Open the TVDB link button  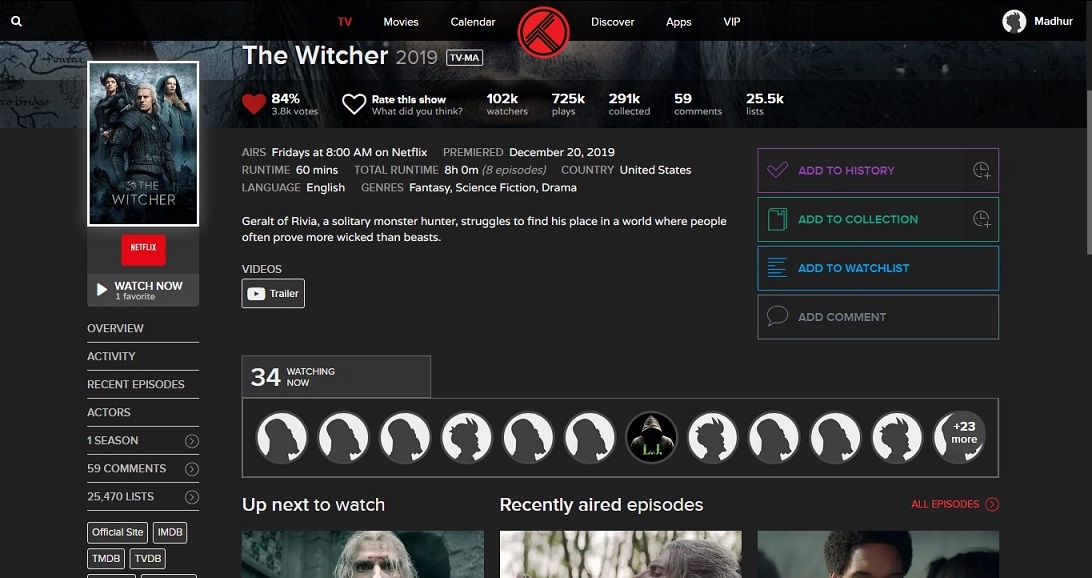click(148, 558)
